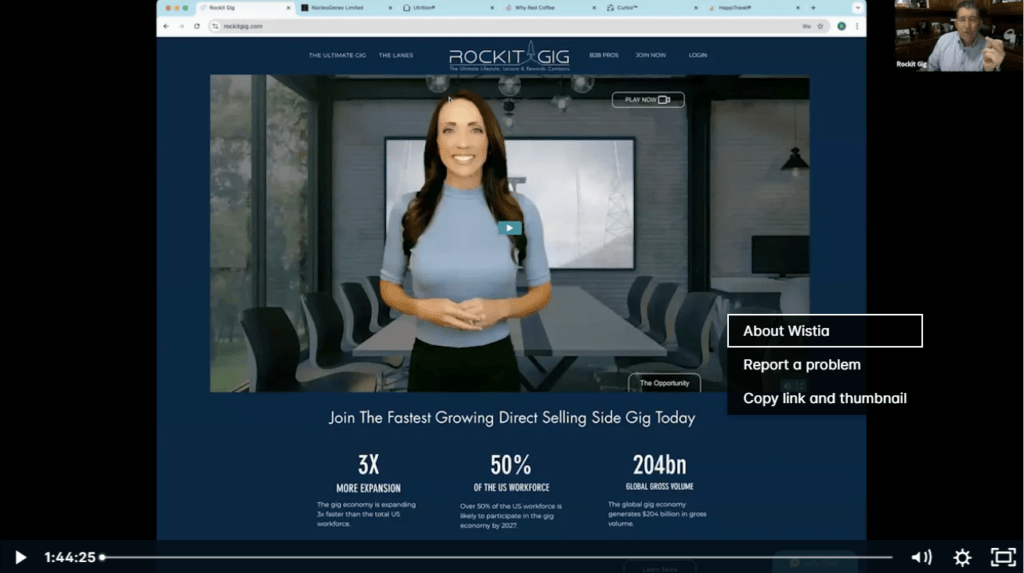Choose Copy link and thumbnail
This screenshot has height=573, width=1024.
[x=825, y=398]
